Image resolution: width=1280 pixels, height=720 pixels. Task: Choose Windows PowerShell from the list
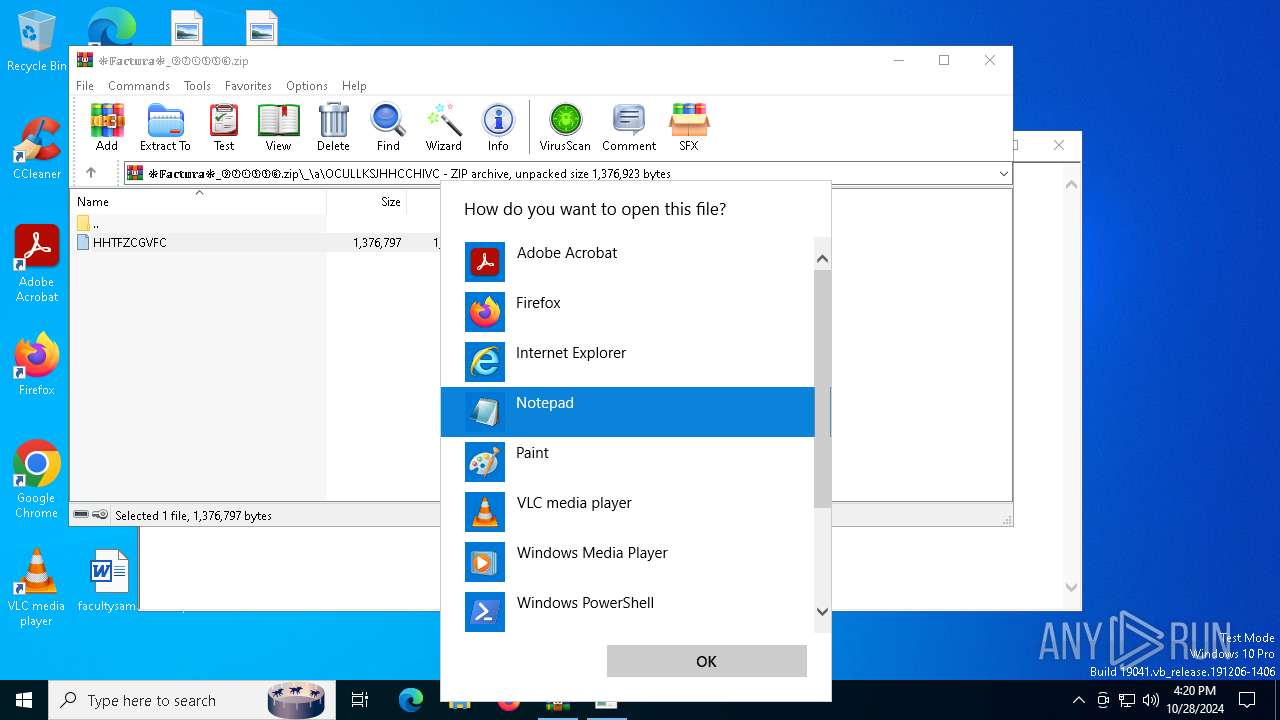point(628,612)
